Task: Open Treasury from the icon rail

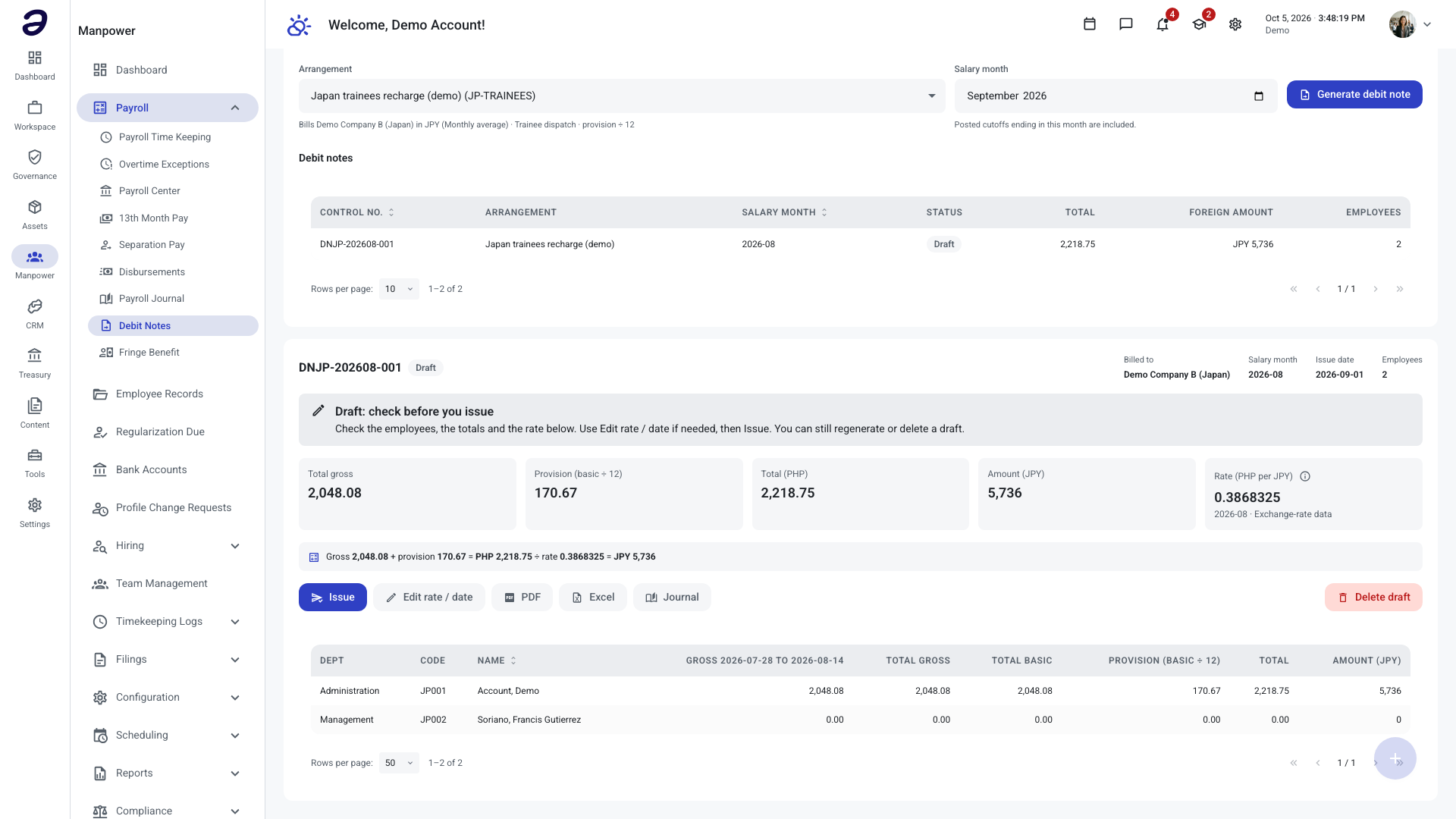Action: [x=35, y=363]
